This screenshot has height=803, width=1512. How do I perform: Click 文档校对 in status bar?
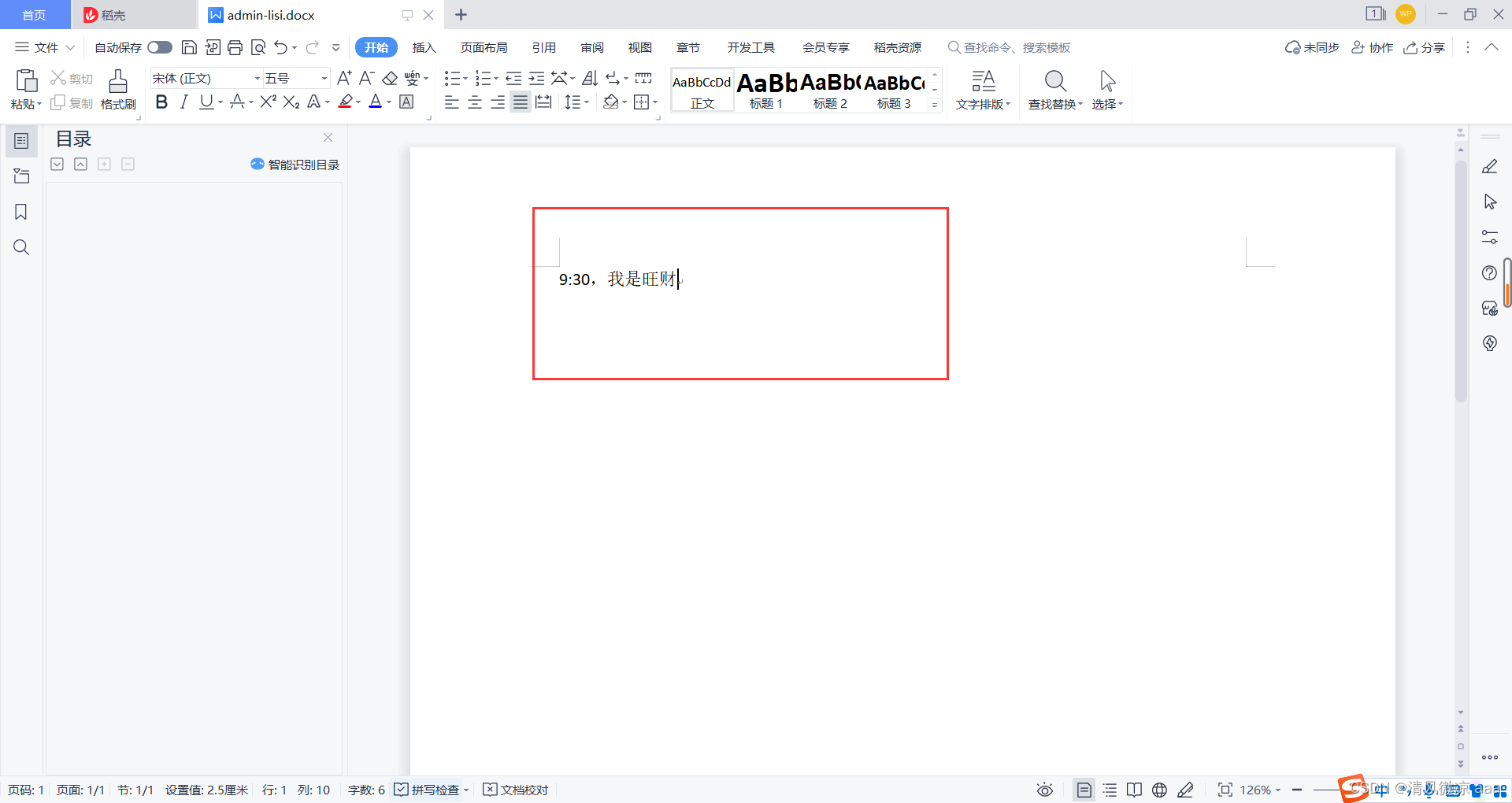516,790
